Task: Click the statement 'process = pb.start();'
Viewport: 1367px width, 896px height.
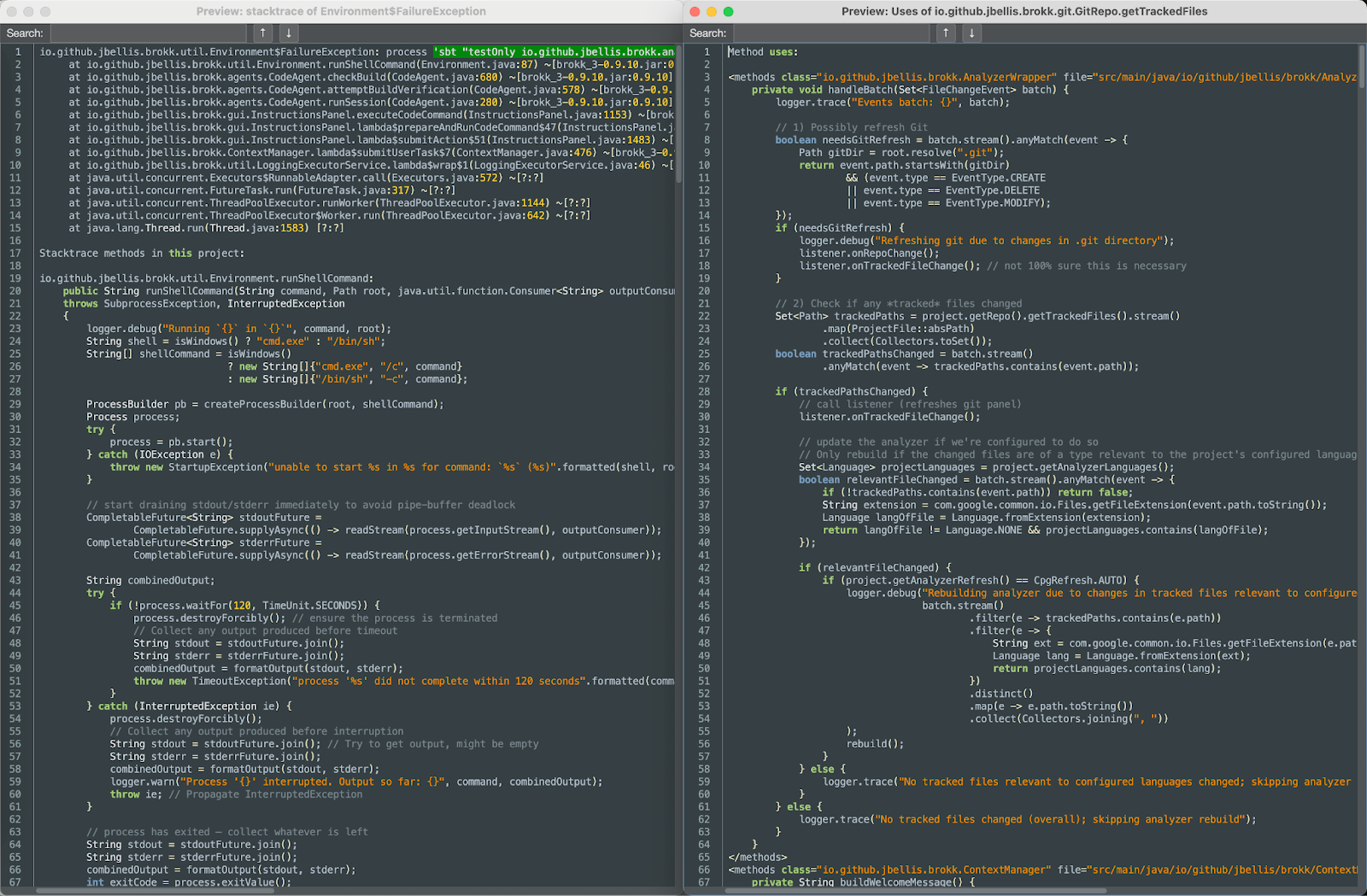Action: pos(171,442)
